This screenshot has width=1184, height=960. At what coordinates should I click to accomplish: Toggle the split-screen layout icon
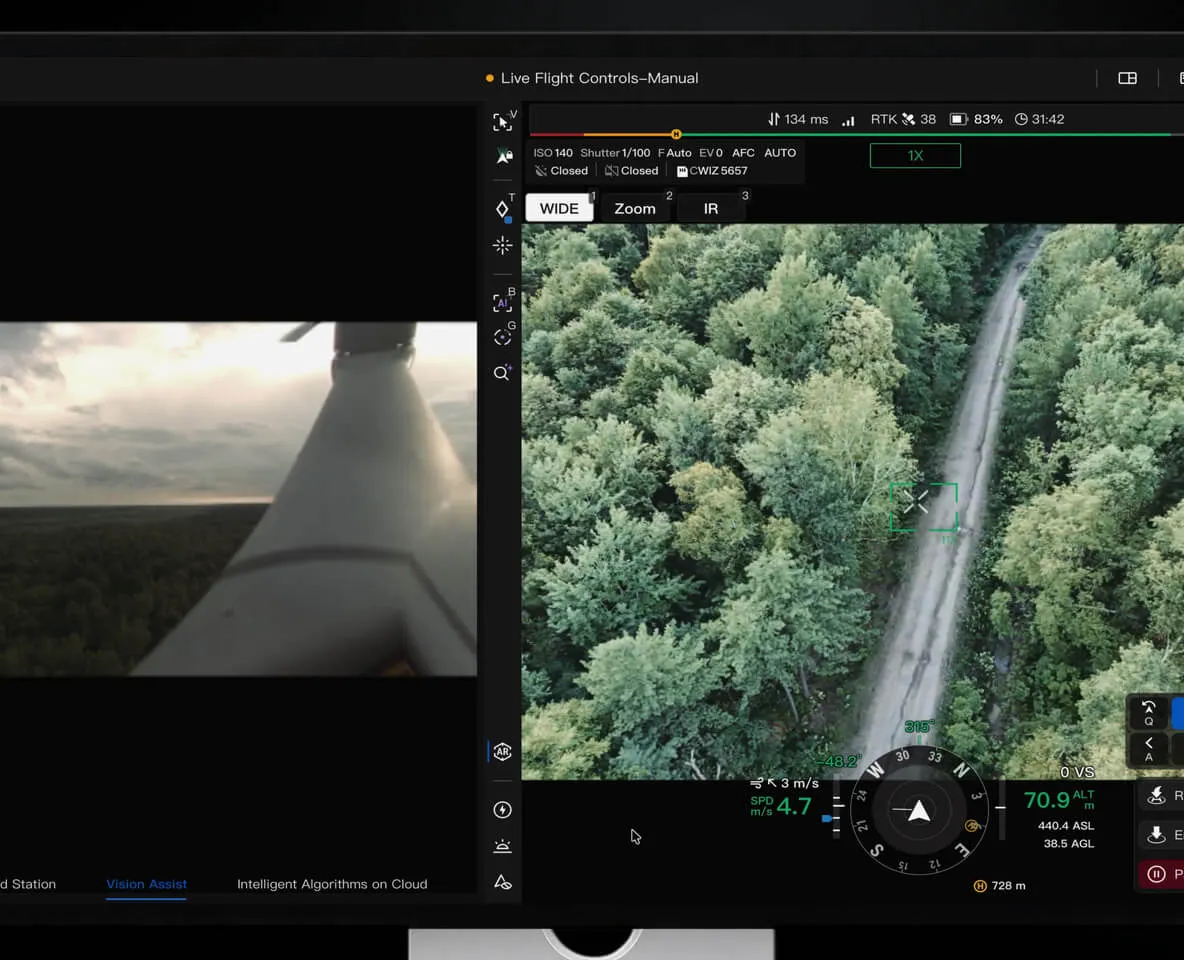(x=1127, y=78)
